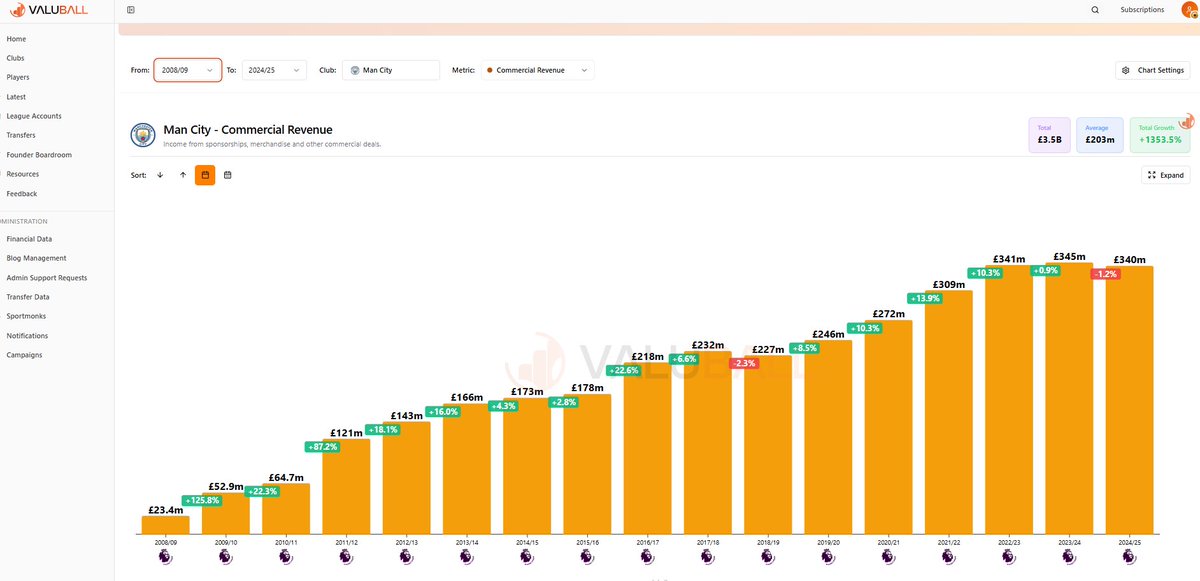Click the red -1.2% growth badge
Image resolution: width=1200 pixels, height=581 pixels.
(1105, 274)
